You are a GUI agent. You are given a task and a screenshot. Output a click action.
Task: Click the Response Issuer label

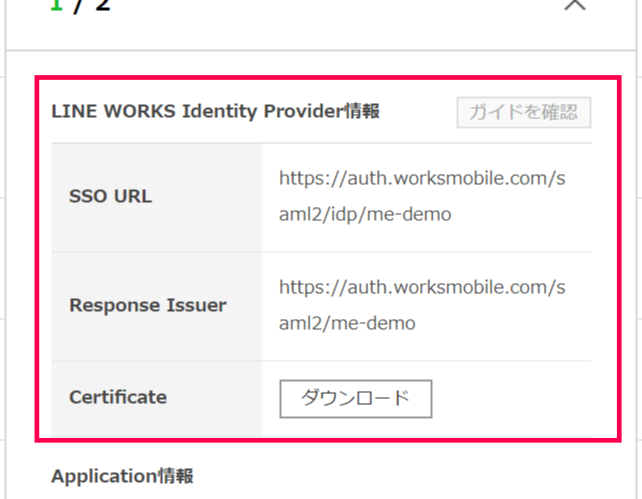(148, 305)
